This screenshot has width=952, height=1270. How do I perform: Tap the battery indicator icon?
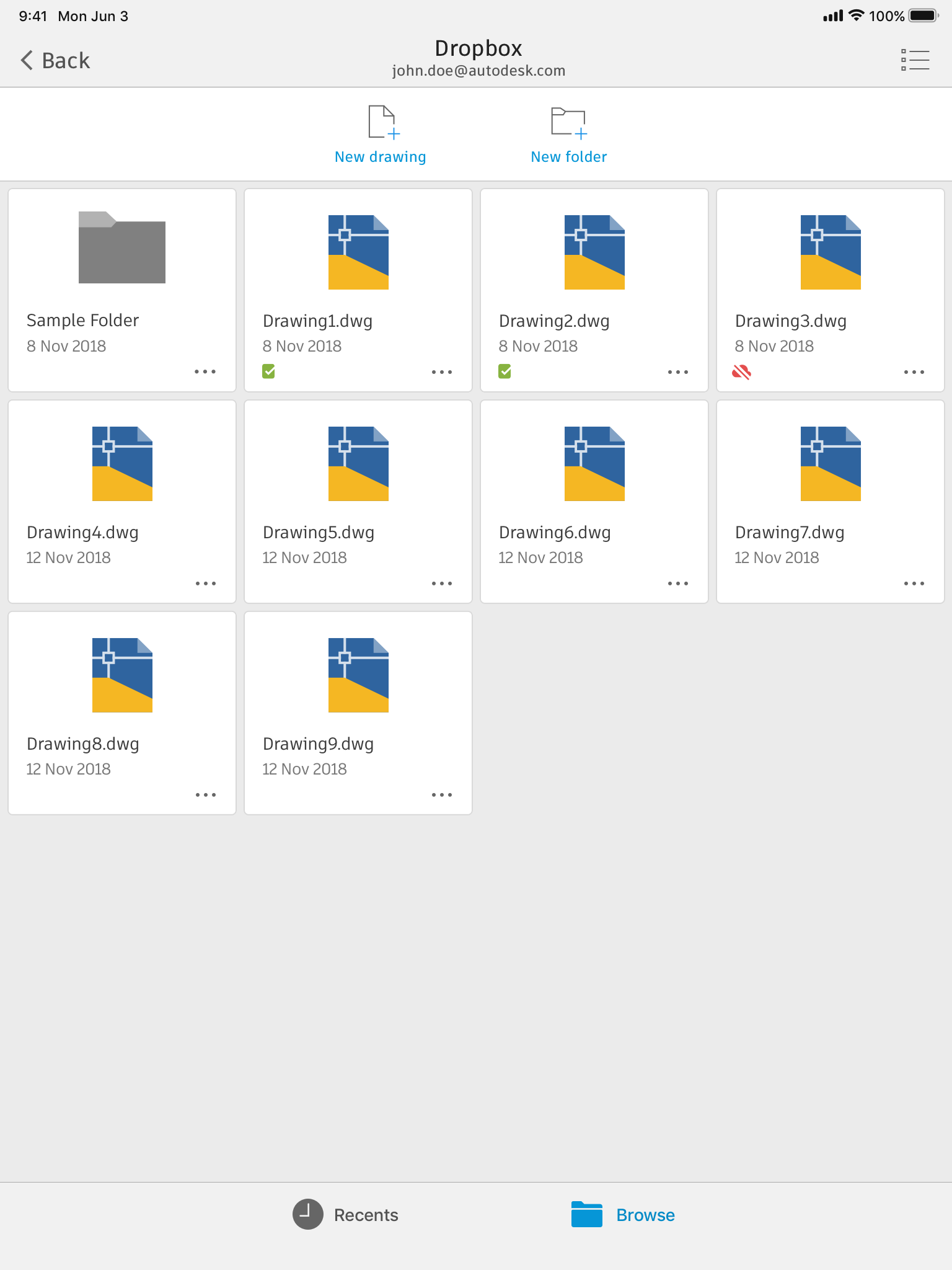pos(924,16)
